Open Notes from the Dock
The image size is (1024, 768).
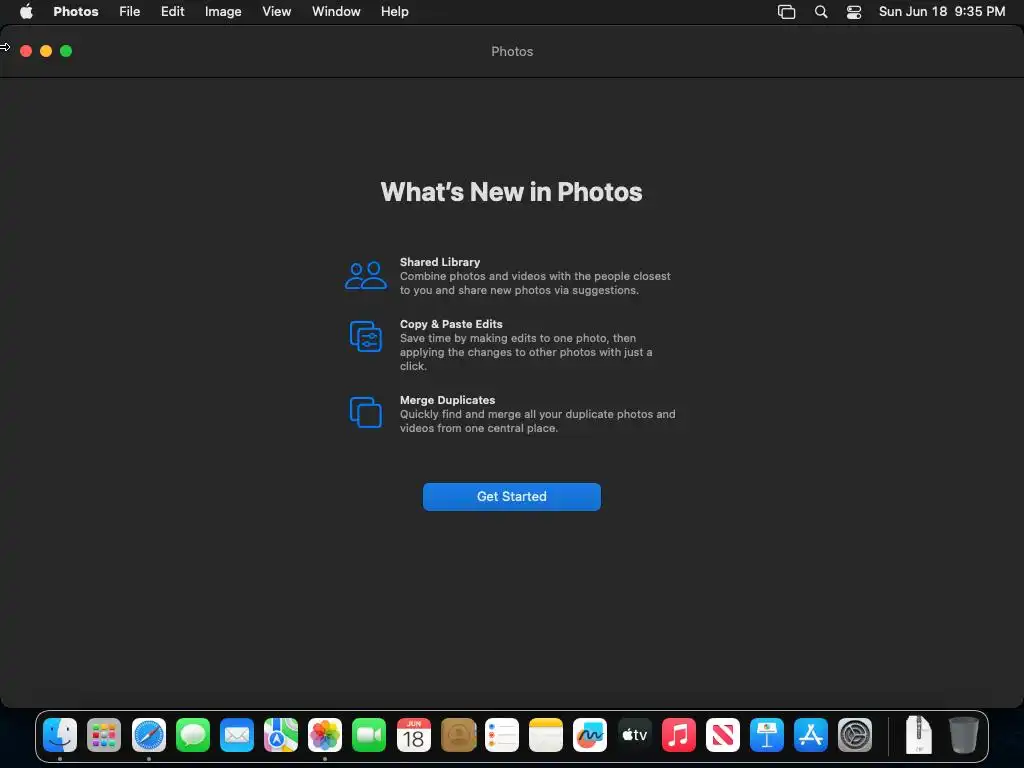tap(545, 735)
